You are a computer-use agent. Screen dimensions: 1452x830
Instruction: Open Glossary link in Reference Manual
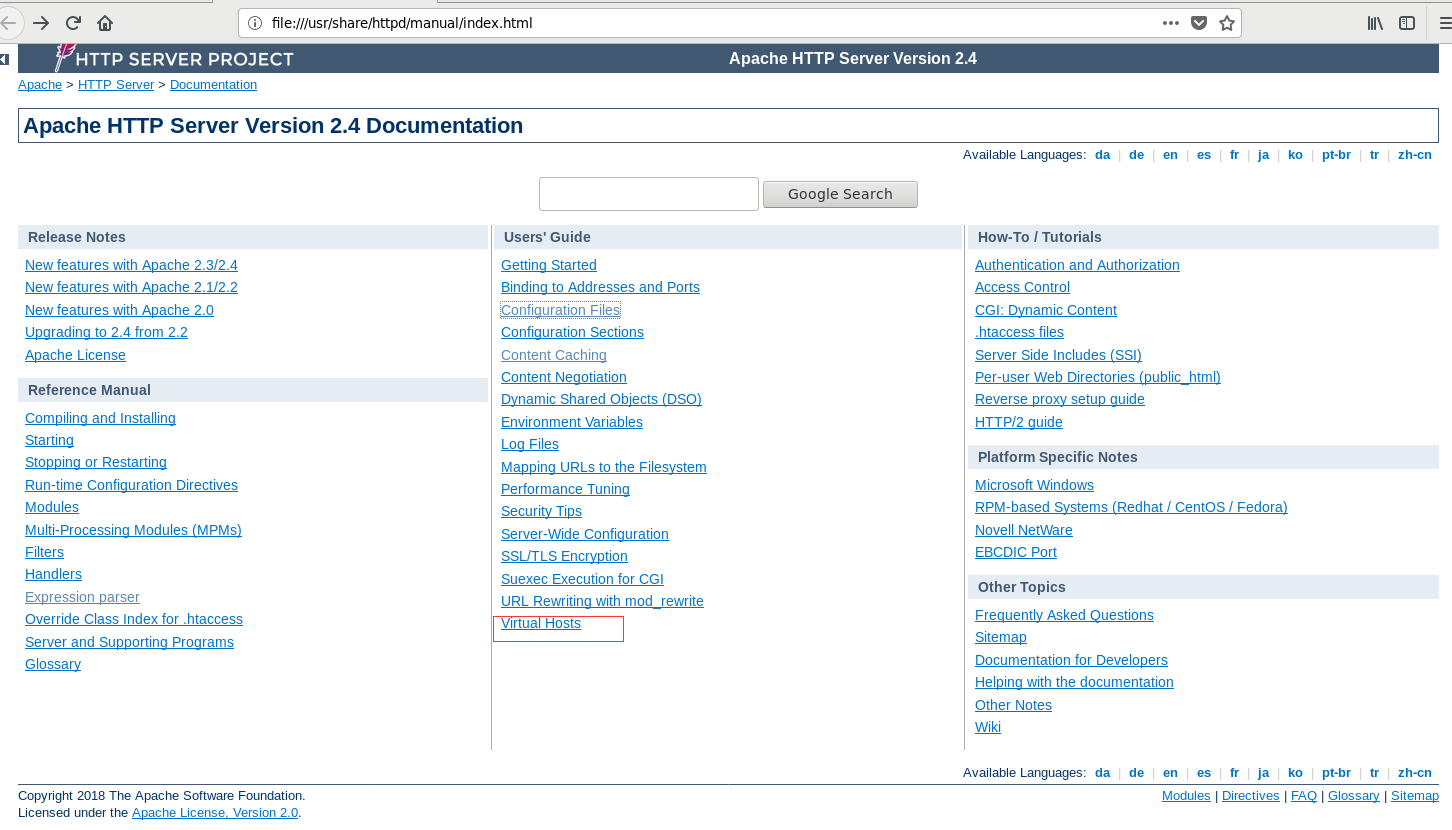[53, 664]
